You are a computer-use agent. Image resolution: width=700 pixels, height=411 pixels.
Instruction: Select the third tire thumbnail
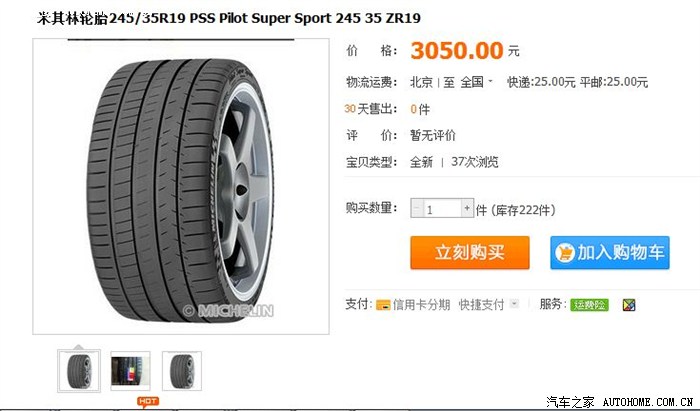click(182, 371)
